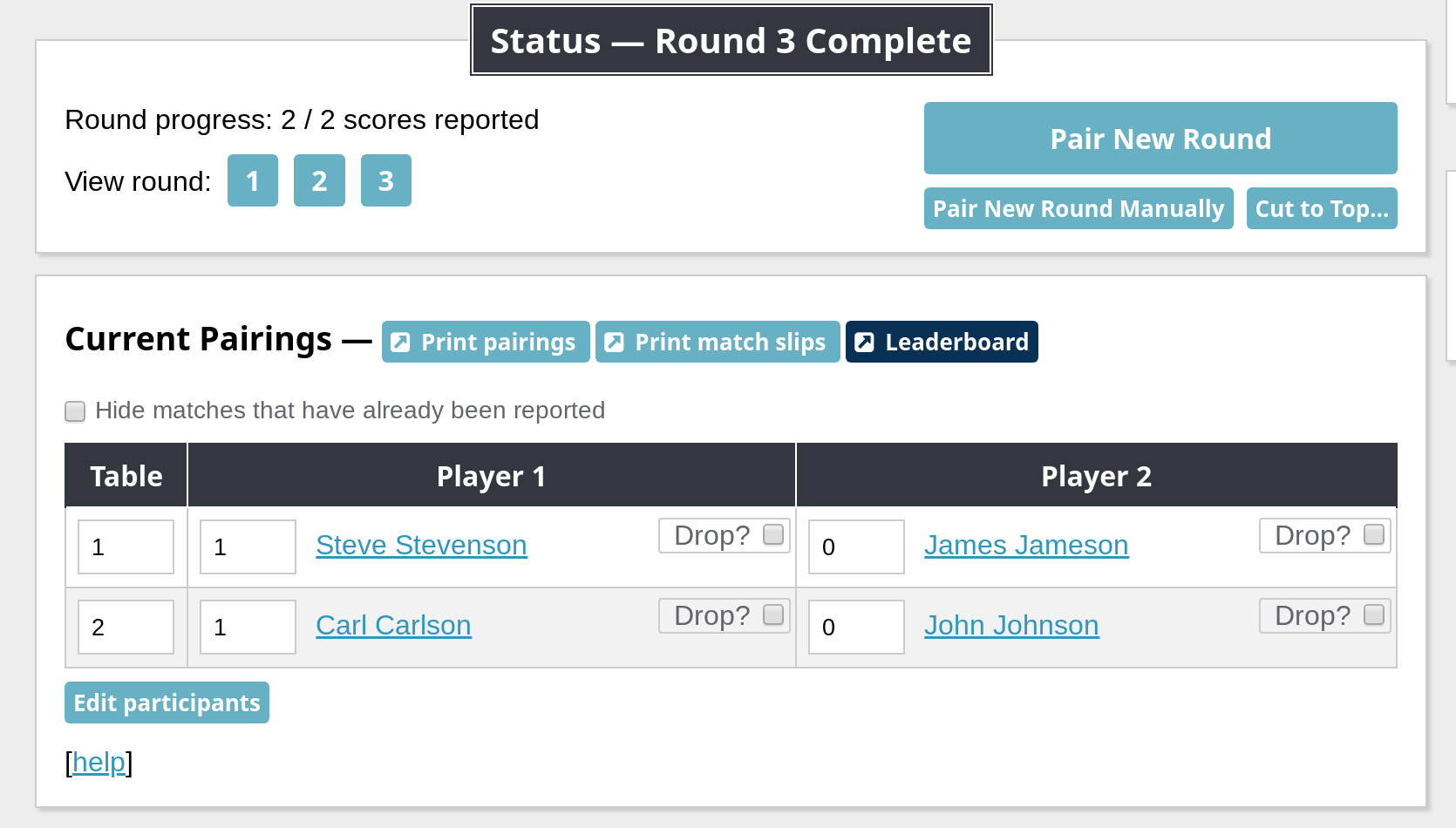Check Drop for James Jameson

click(x=1373, y=534)
